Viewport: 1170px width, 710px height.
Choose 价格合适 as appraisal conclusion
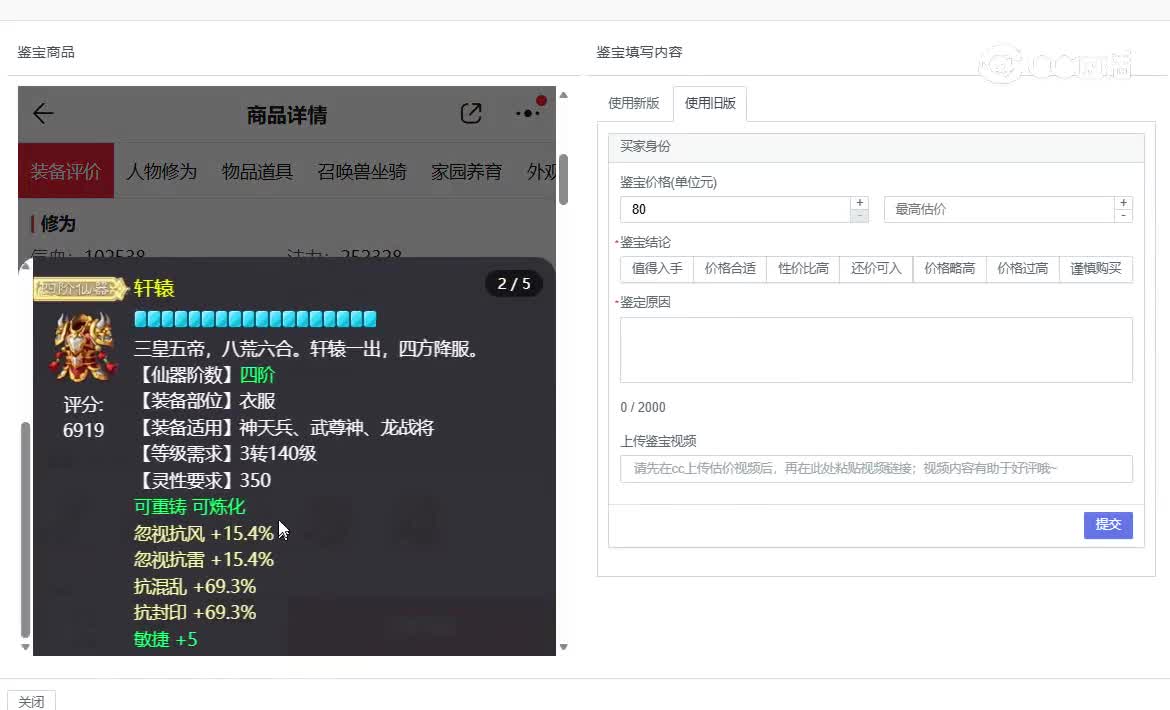(x=730, y=269)
